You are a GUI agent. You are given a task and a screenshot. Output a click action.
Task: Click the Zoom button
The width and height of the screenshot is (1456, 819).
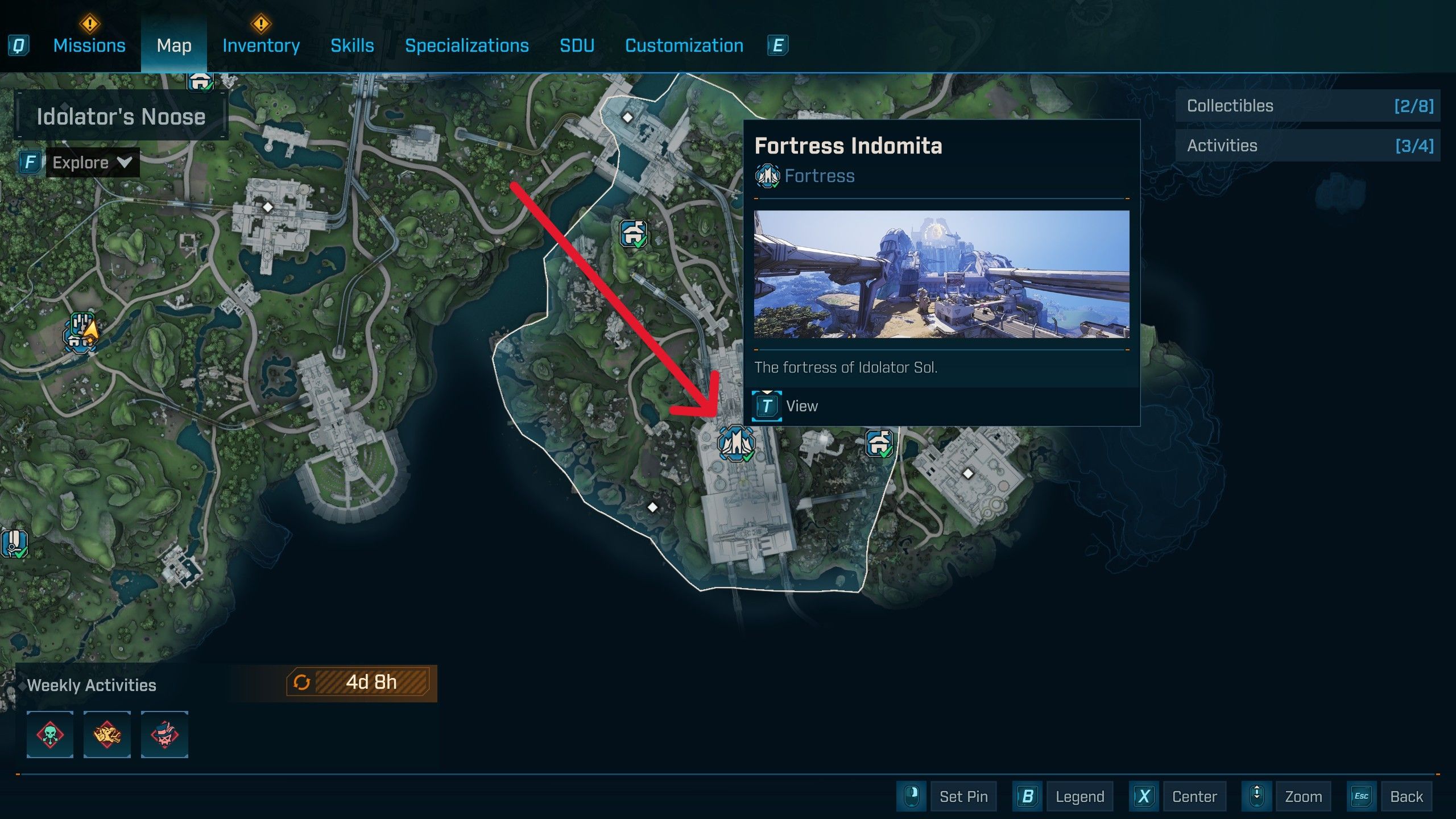[1304, 797]
